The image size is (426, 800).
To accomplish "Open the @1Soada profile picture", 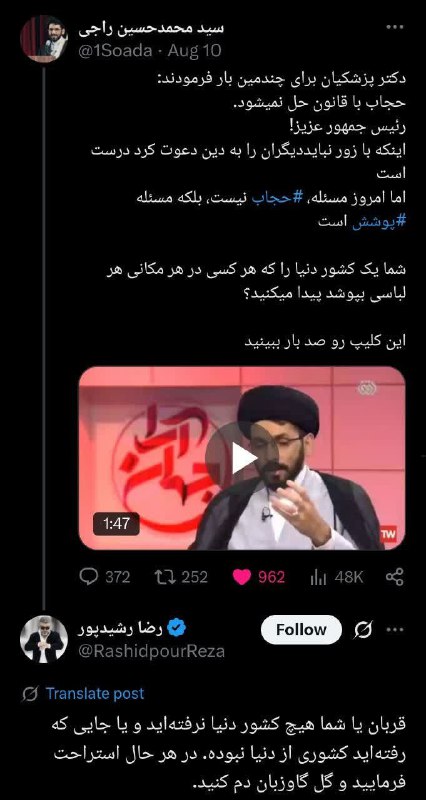I will click(43, 39).
